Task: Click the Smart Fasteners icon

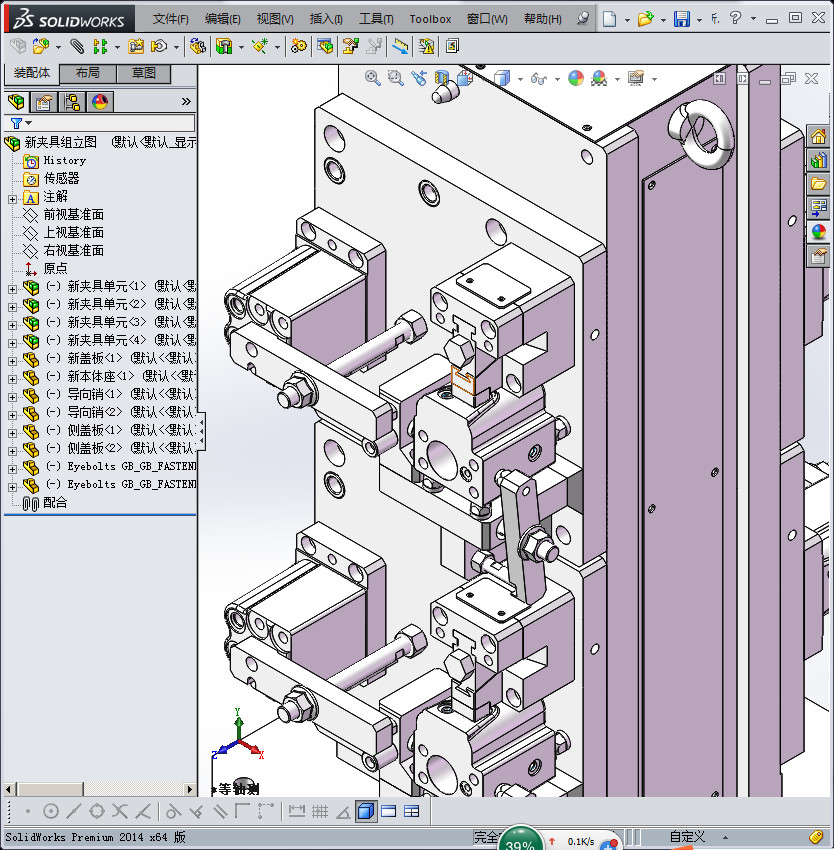Action: [136, 47]
